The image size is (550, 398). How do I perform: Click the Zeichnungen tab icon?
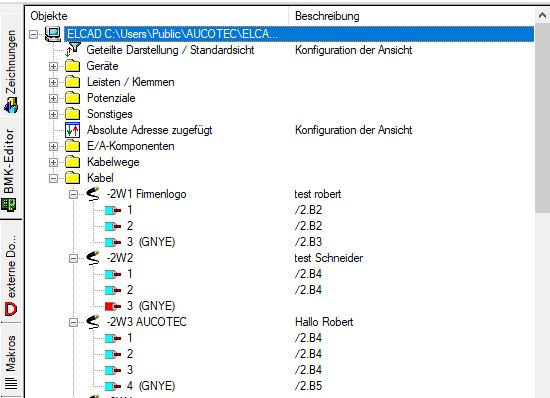(x=11, y=105)
